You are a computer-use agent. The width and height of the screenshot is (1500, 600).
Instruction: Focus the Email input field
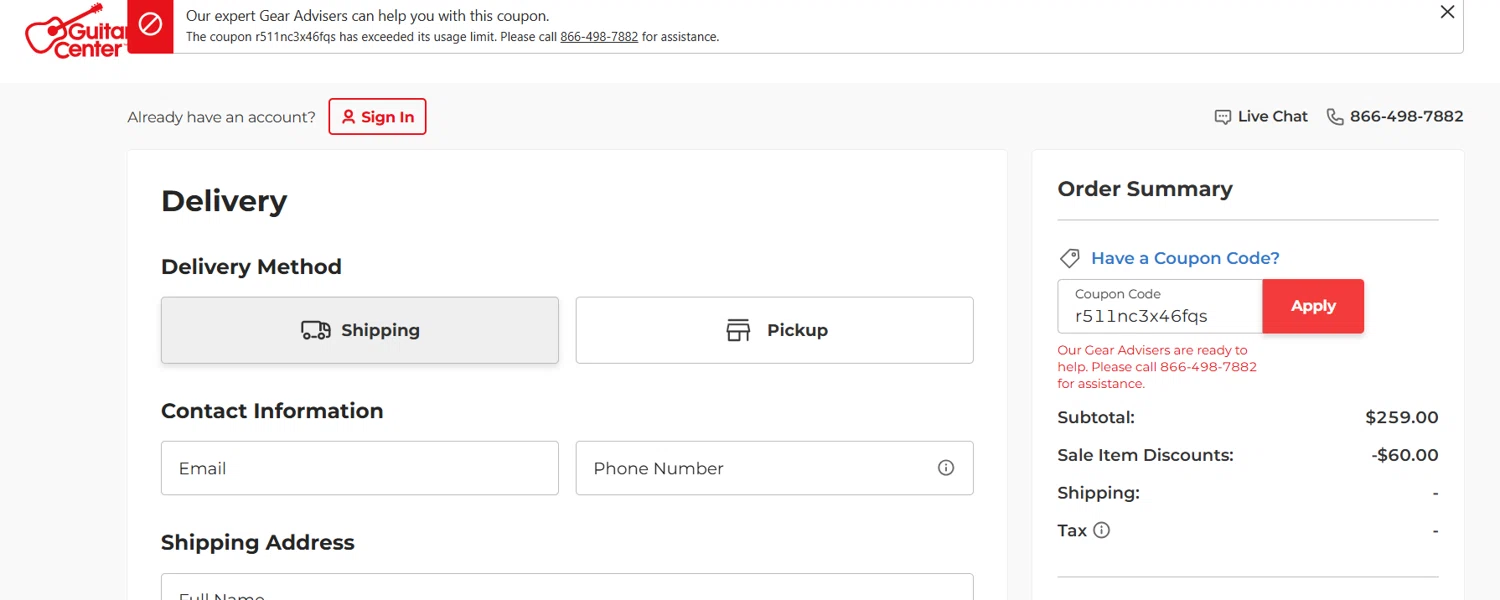[360, 468]
